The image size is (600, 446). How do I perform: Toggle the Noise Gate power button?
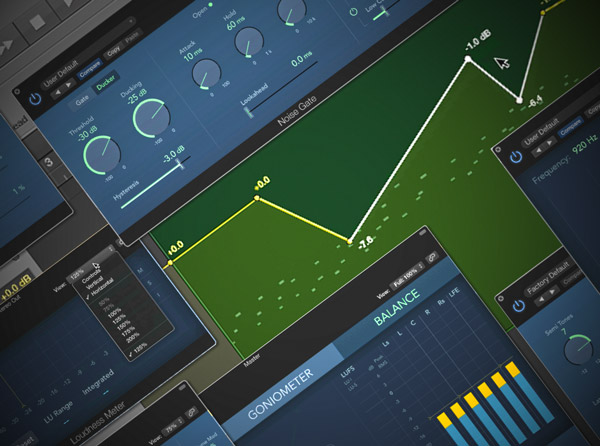click(35, 99)
